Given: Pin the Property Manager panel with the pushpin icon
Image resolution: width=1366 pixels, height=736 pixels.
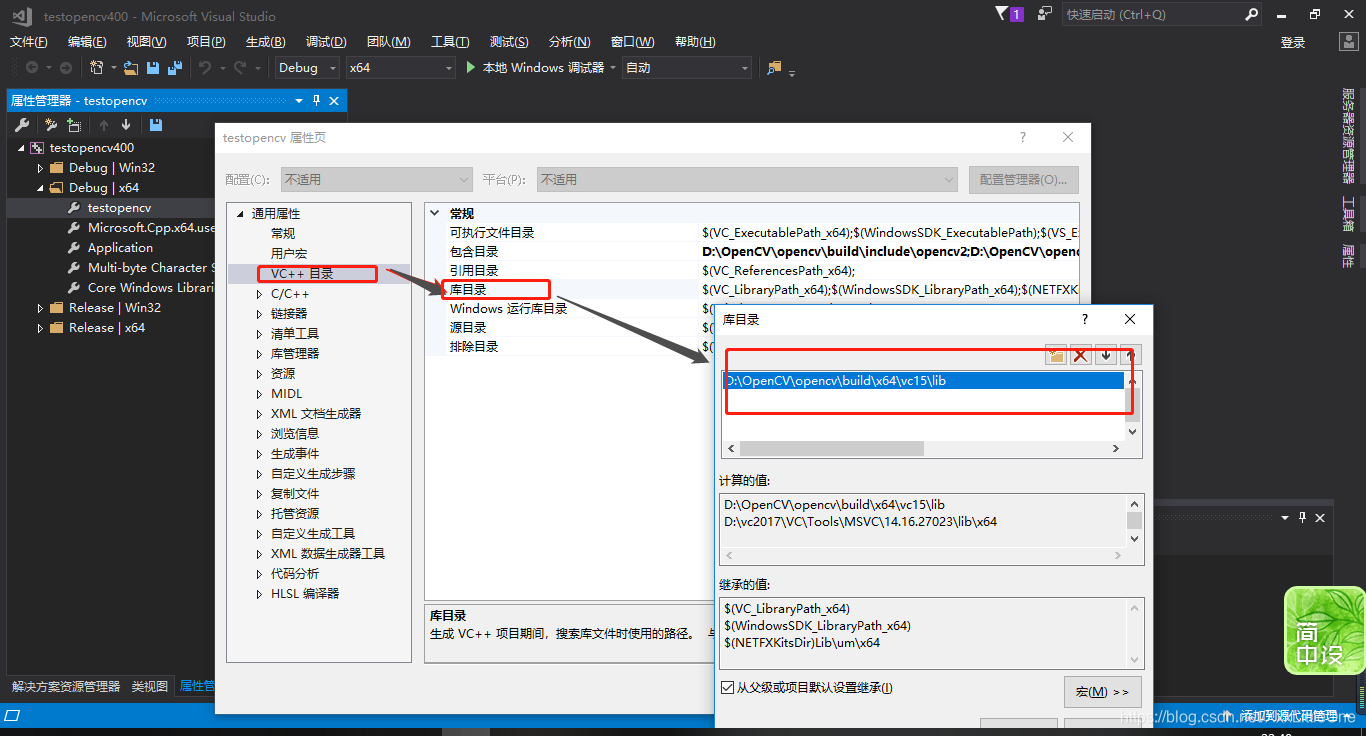Looking at the screenshot, I should pyautogui.click(x=316, y=101).
